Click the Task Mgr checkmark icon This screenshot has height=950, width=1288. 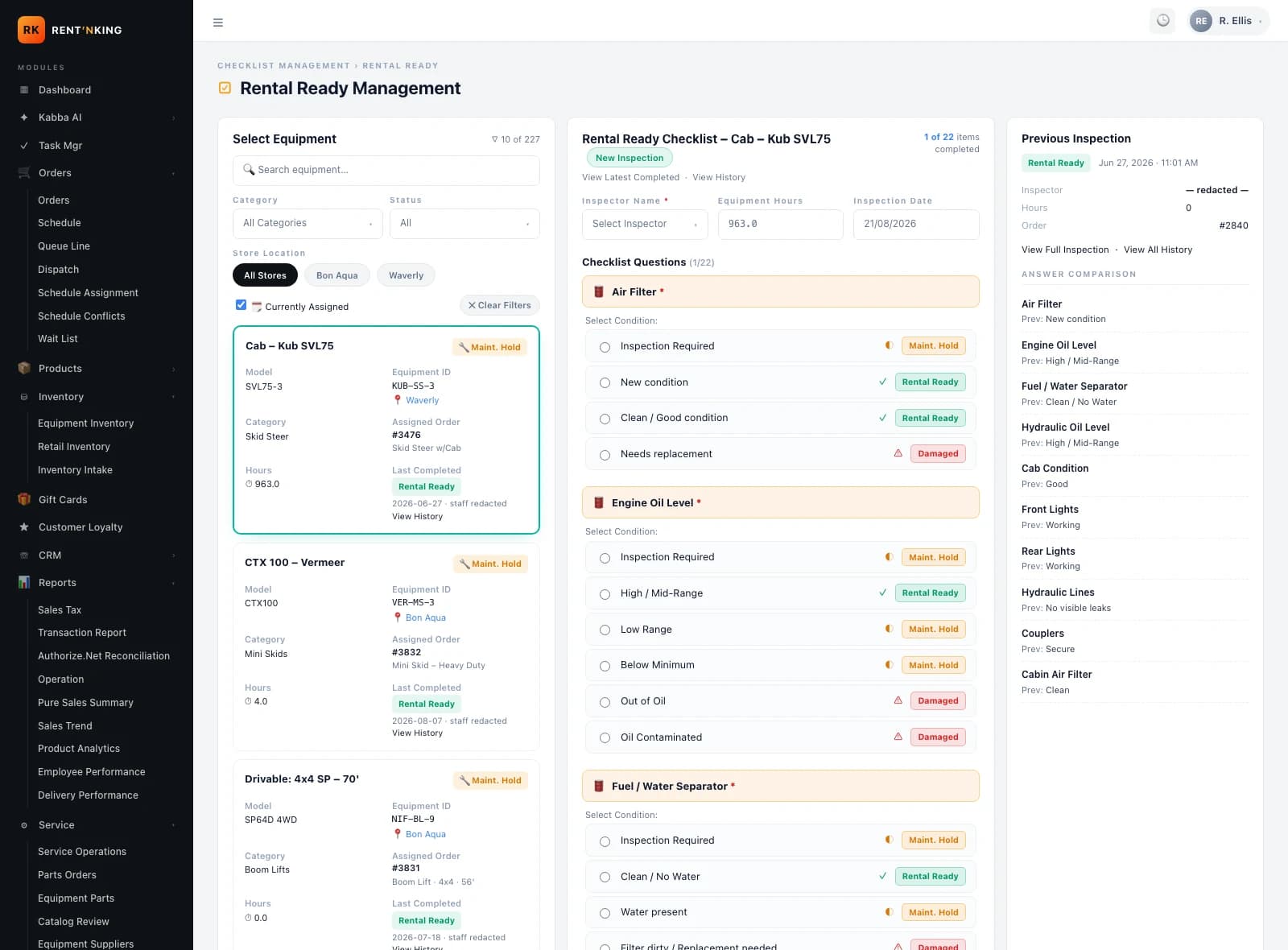(x=24, y=146)
